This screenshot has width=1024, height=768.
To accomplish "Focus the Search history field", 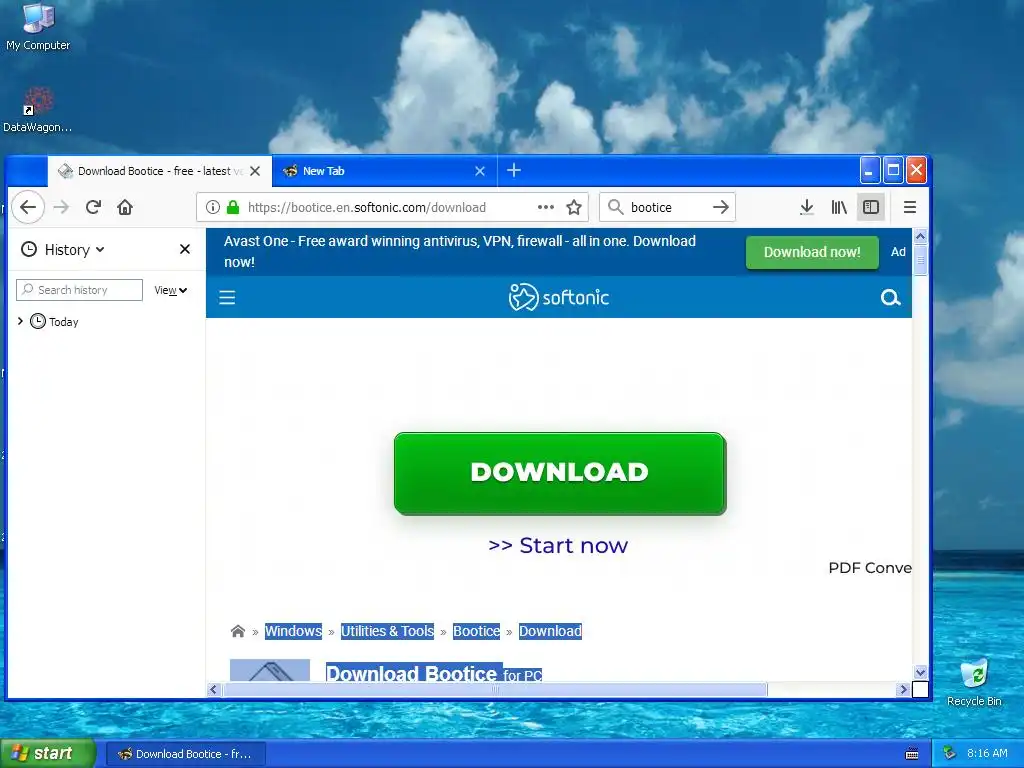I will [x=79, y=290].
